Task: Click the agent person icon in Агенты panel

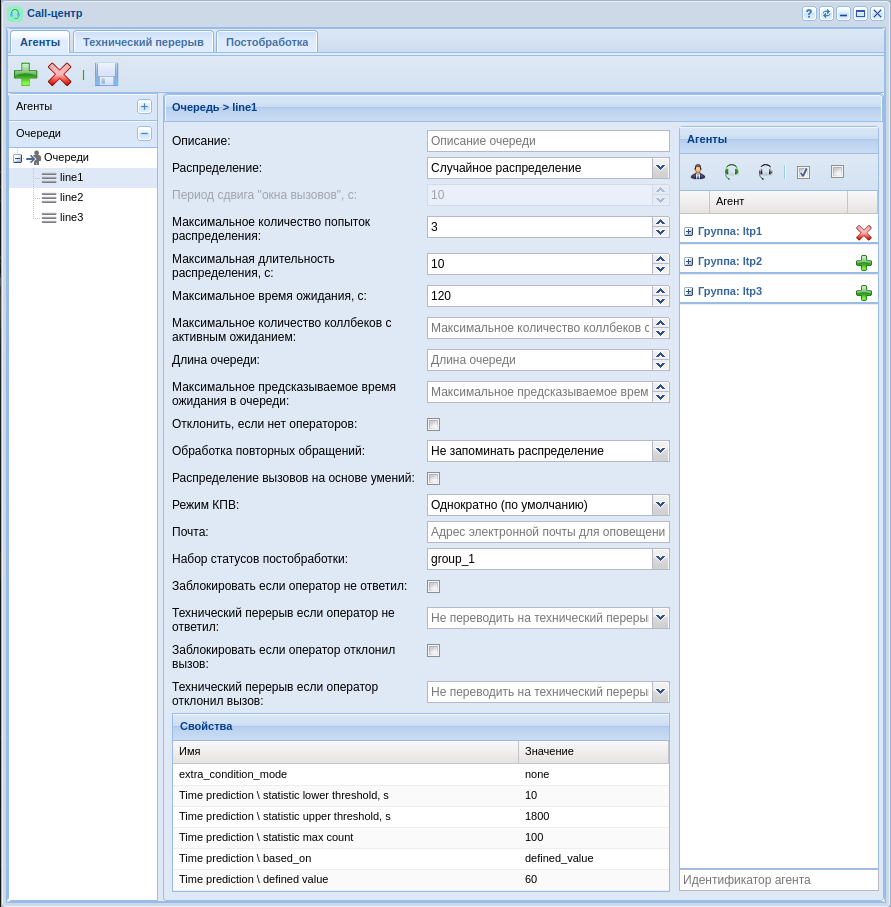Action: (698, 172)
